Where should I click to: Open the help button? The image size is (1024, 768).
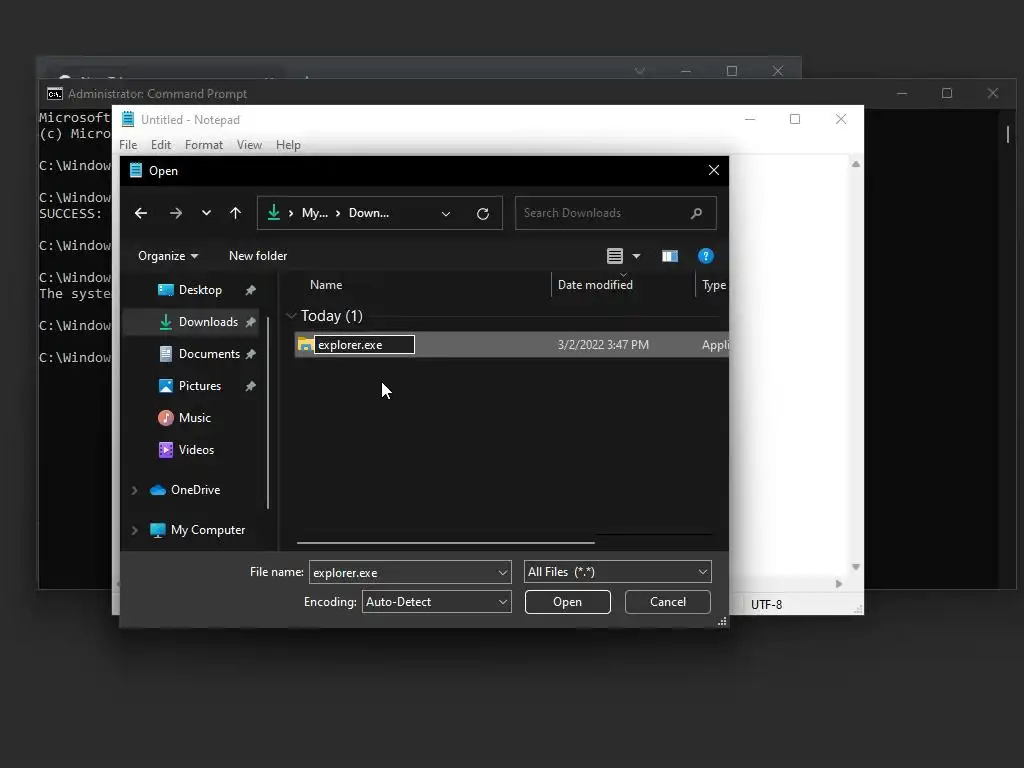[x=705, y=256]
